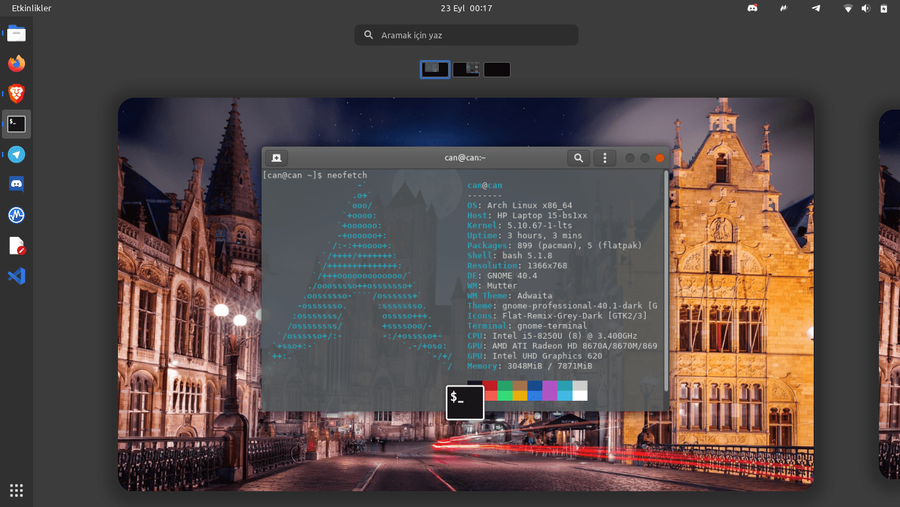Click the purple swatch in neofetch palette
Screen dimensions: 900x507
pyautogui.click(x=549, y=391)
